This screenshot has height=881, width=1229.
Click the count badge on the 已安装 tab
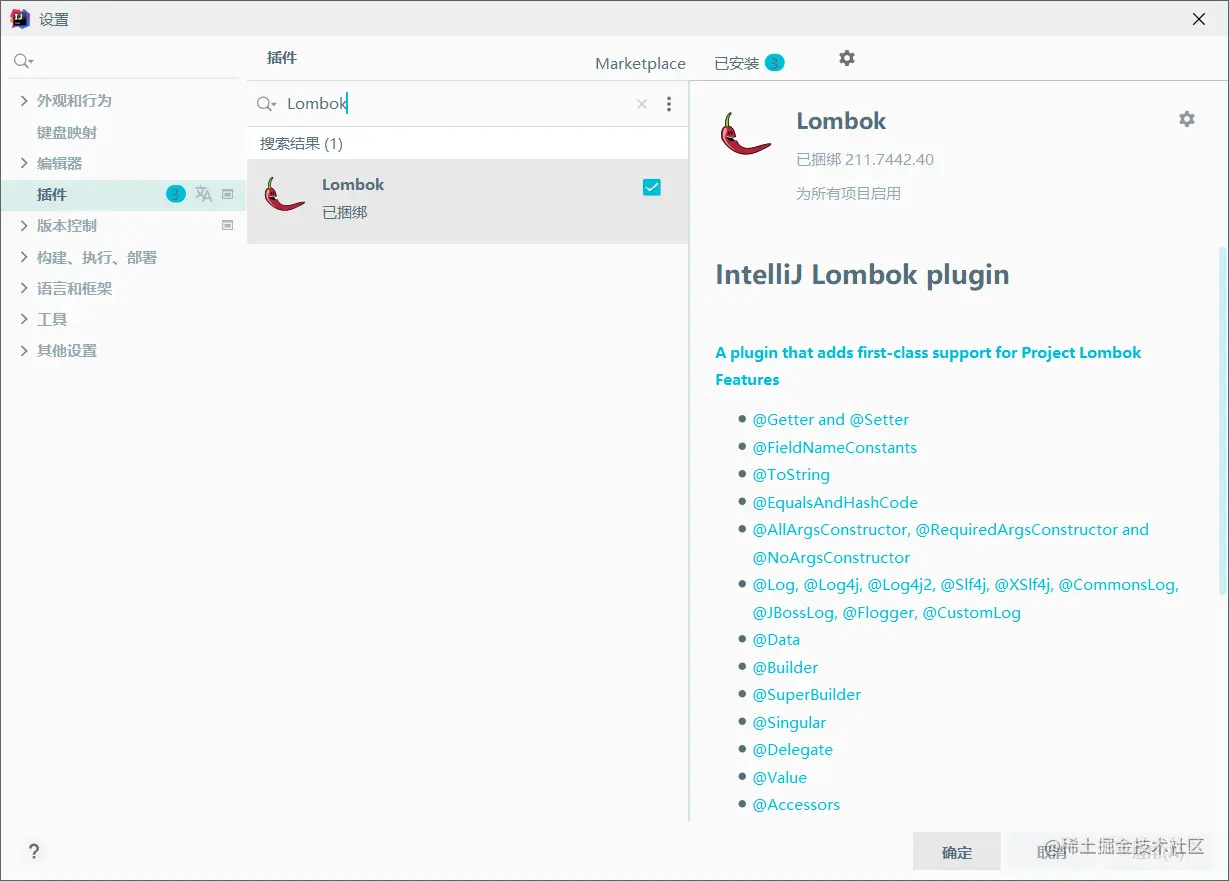click(x=774, y=62)
